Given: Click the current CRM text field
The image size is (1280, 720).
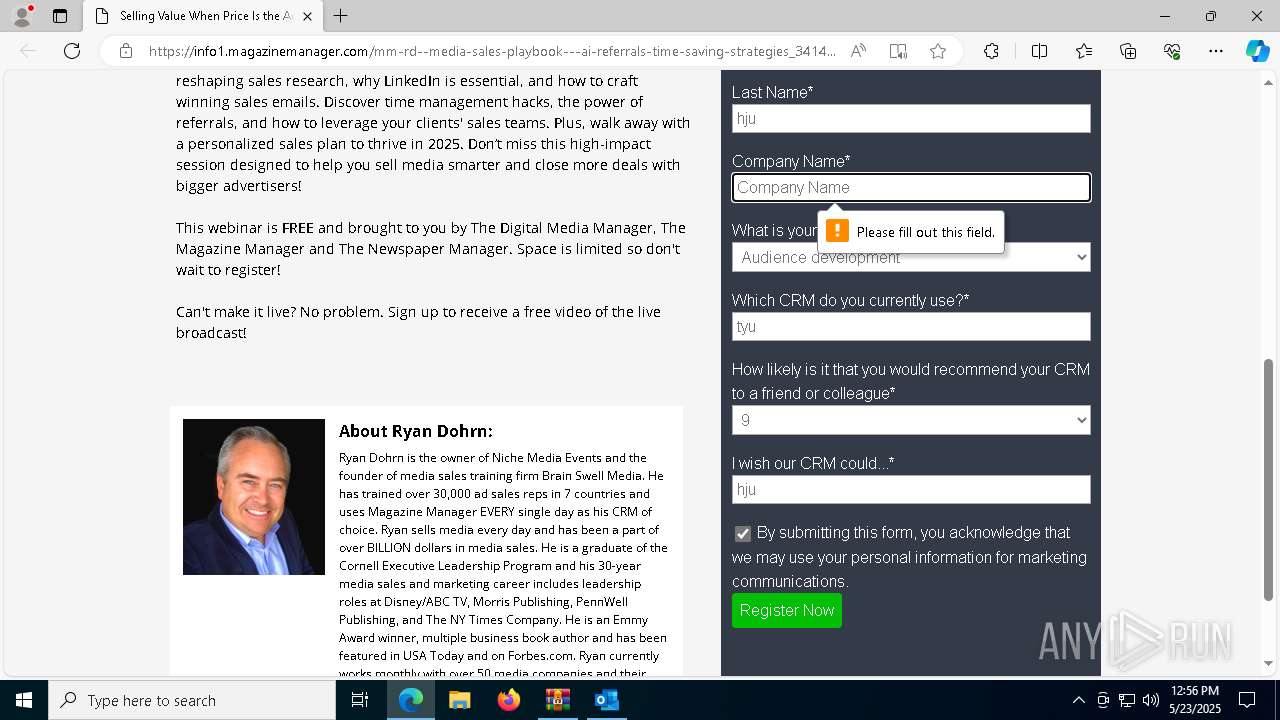Looking at the screenshot, I should [911, 326].
